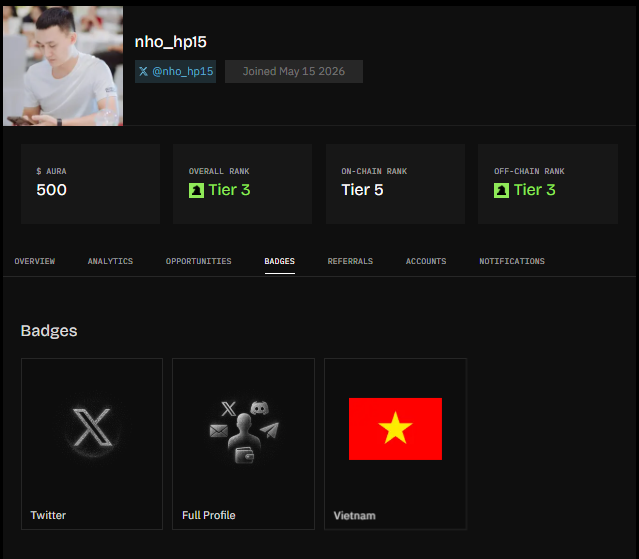Open the NOTIFICATIONS tab
This screenshot has height=559, width=639.
[512, 261]
